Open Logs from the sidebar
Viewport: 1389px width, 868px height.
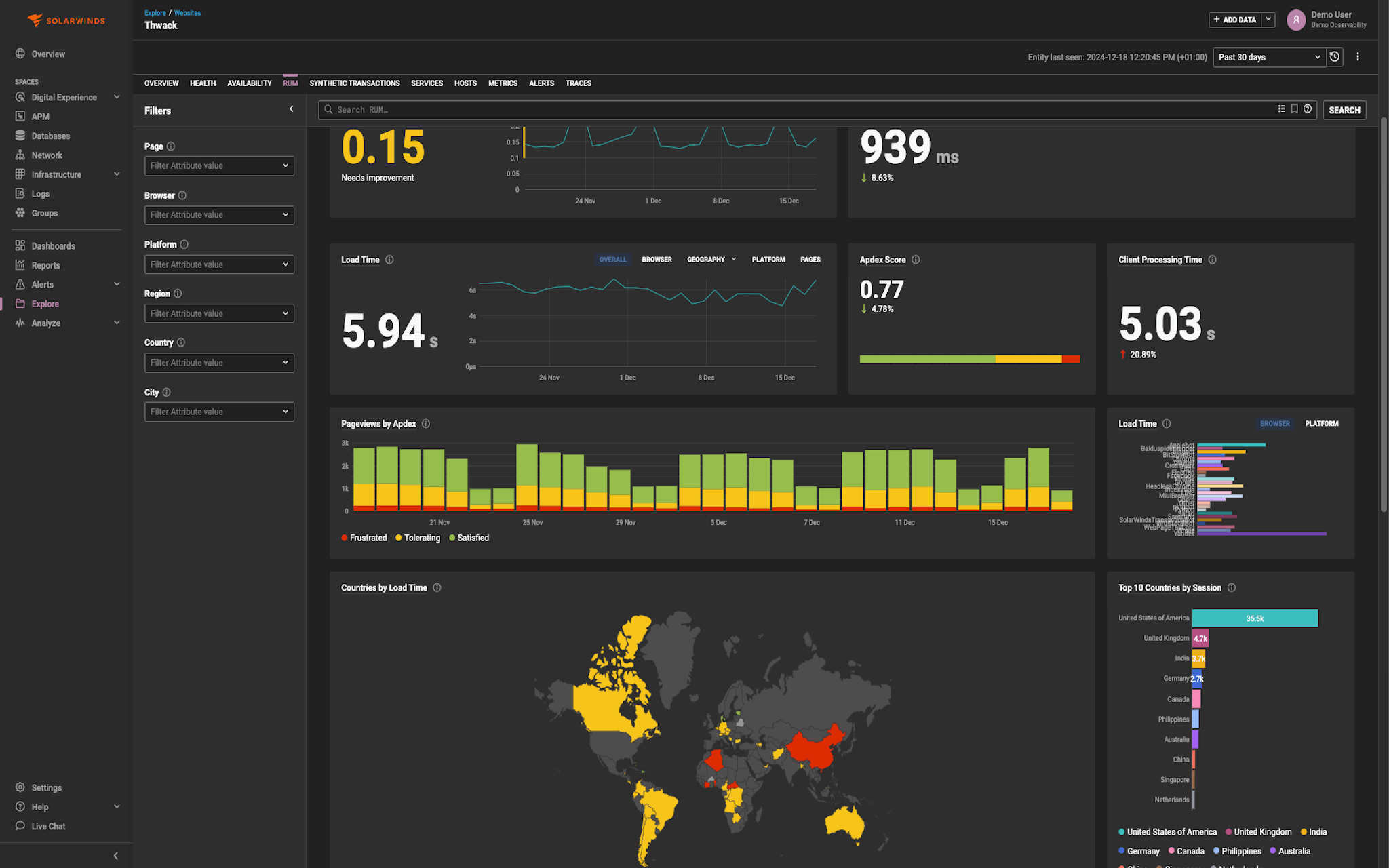pyautogui.click(x=40, y=194)
